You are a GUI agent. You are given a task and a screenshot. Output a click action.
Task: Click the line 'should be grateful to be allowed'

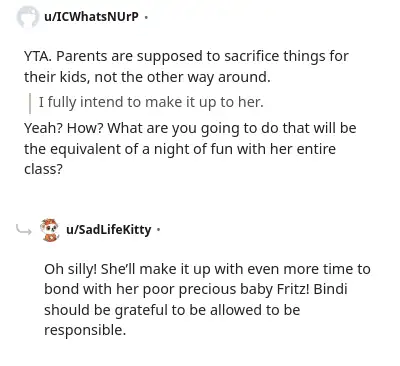(x=172, y=310)
